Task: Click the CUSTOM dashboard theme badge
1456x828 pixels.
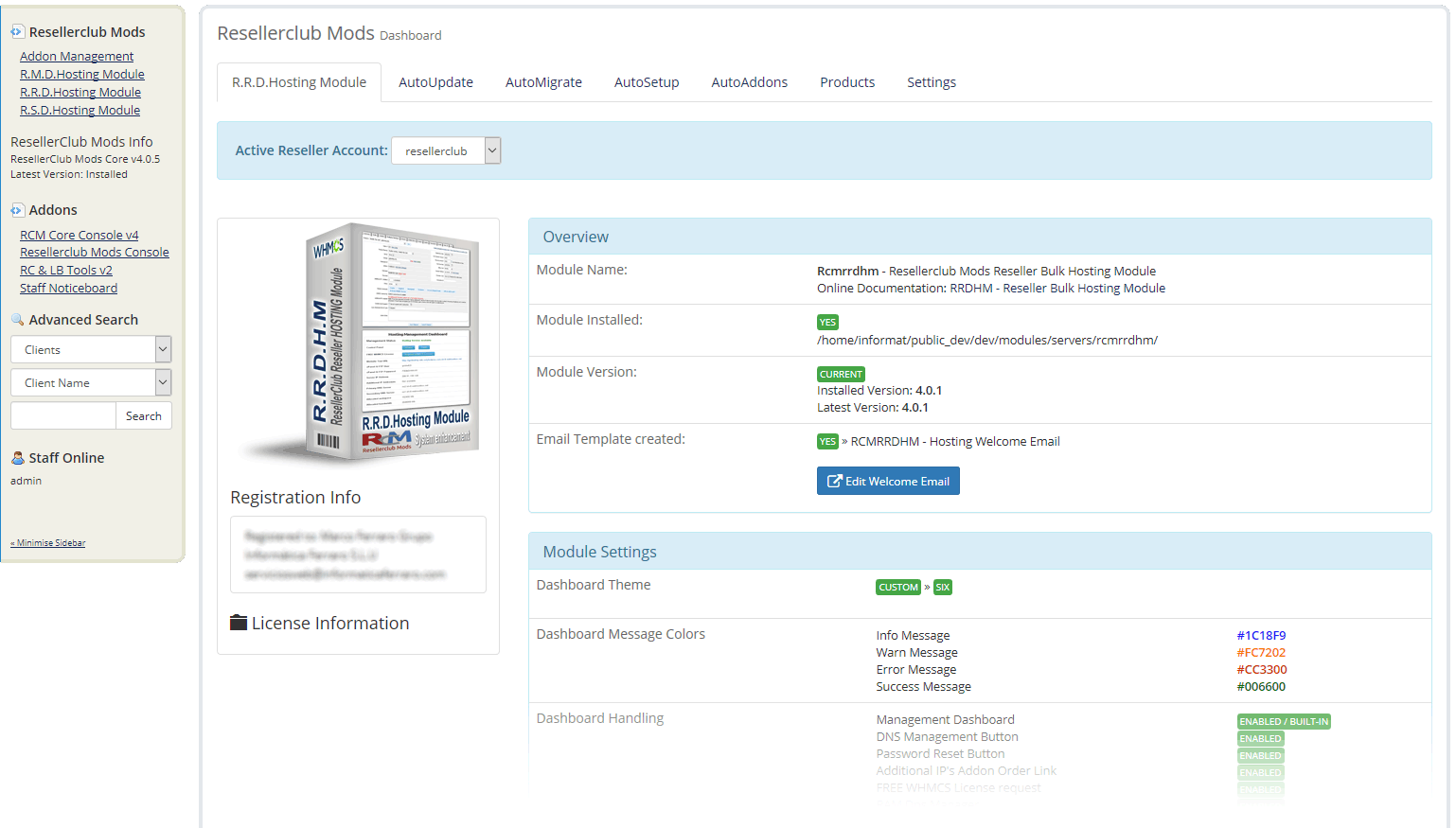Action: click(x=898, y=588)
